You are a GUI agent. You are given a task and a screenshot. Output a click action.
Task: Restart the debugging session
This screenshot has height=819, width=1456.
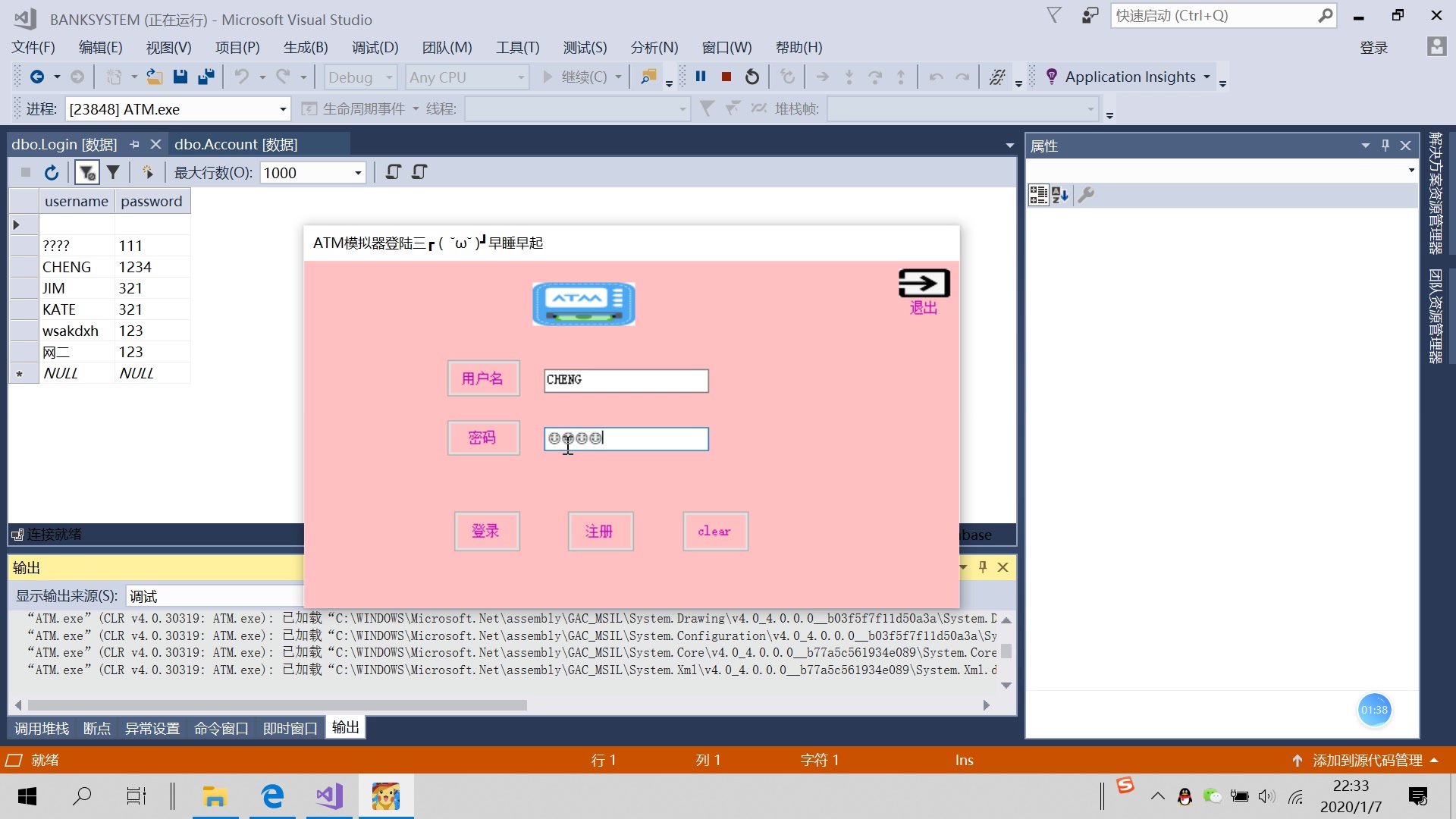point(752,77)
